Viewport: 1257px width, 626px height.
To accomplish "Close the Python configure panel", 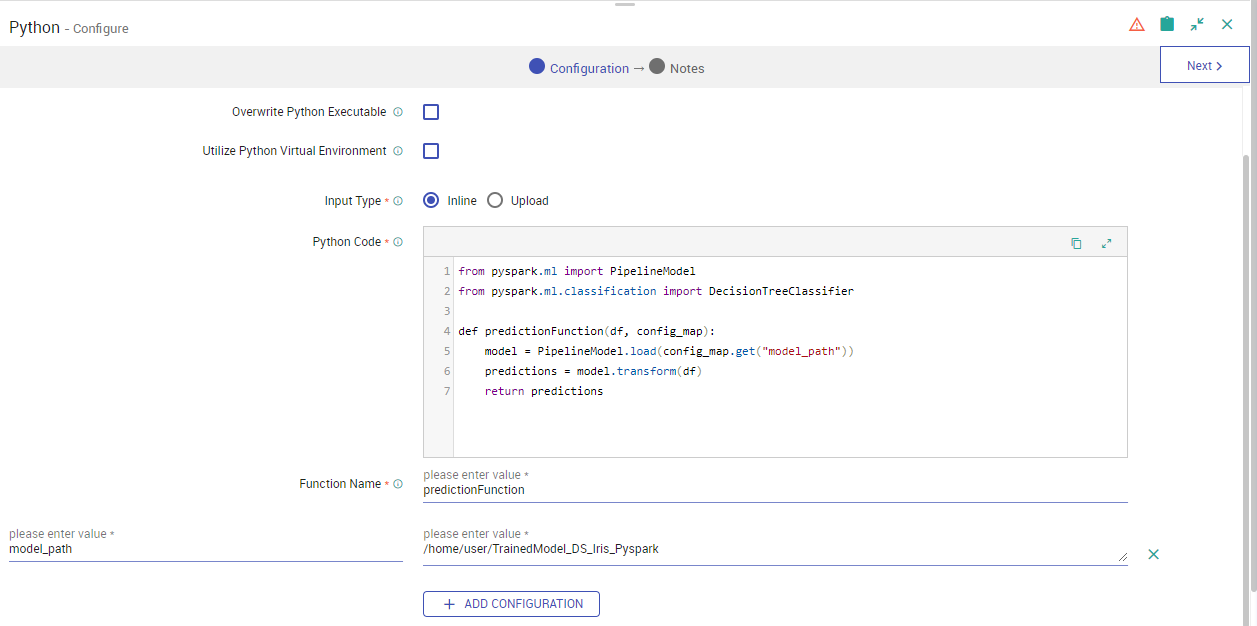I will pos(1227,24).
